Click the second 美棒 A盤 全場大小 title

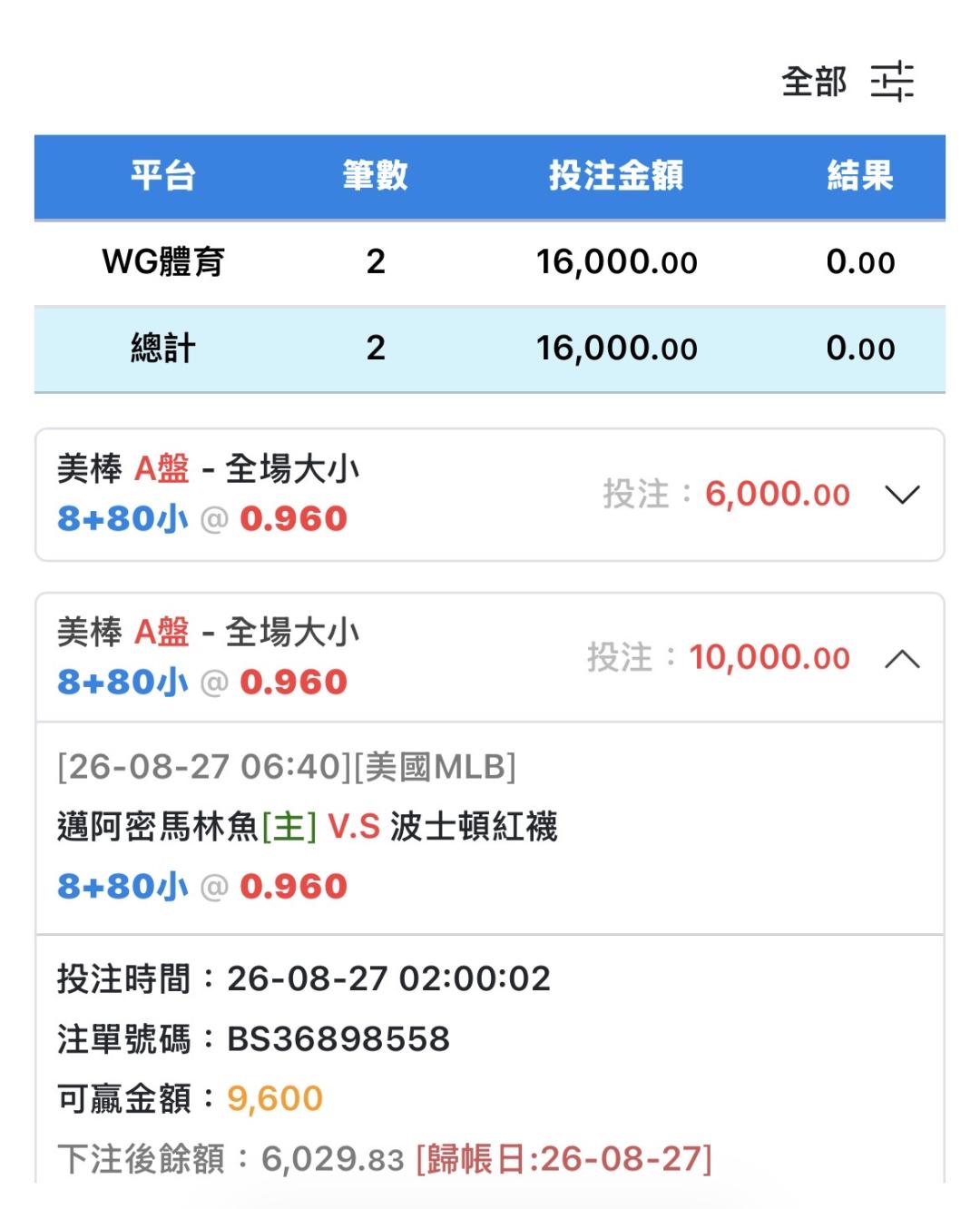(208, 633)
